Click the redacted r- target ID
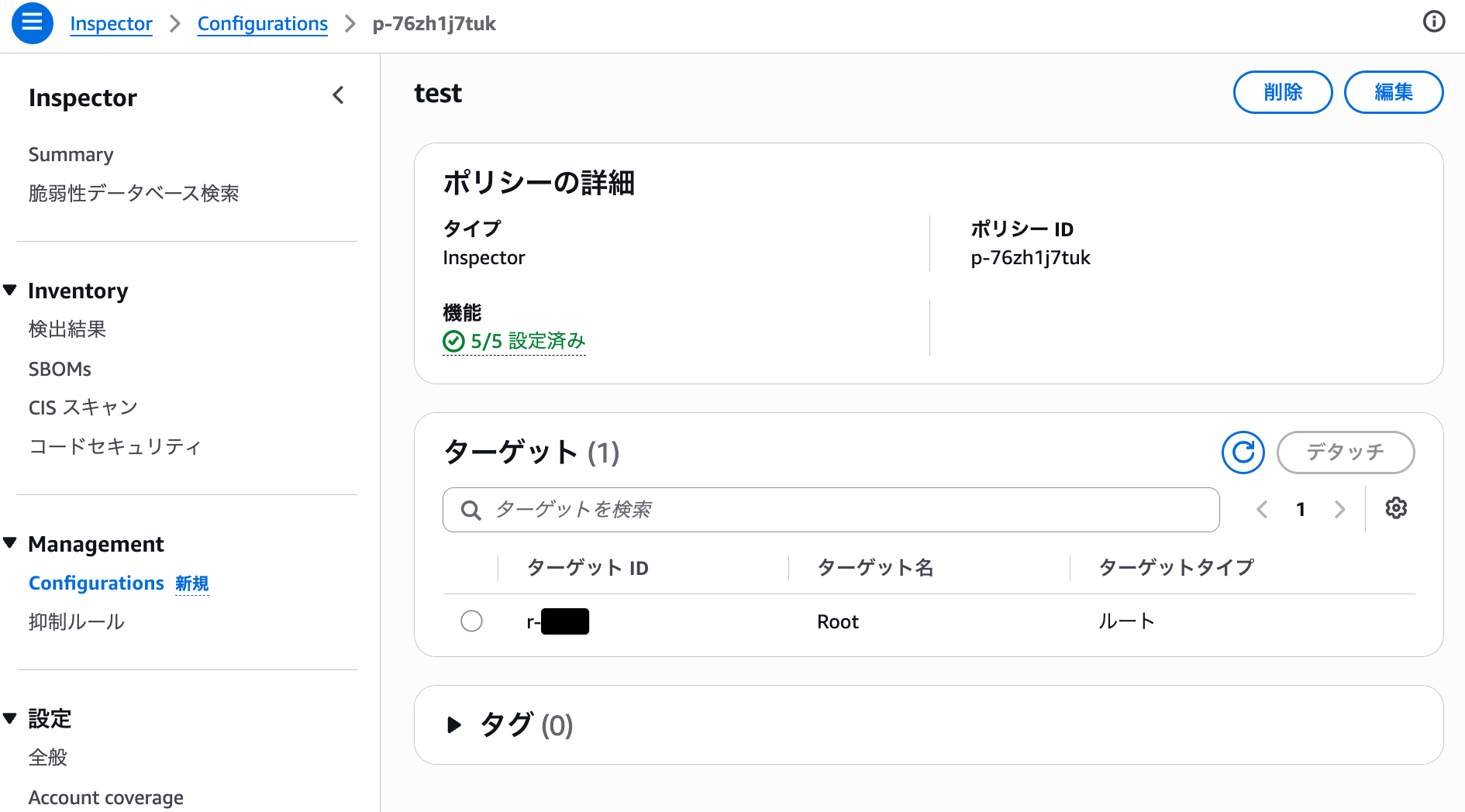Screen dimensions: 1465x812 pyautogui.click(x=557, y=621)
